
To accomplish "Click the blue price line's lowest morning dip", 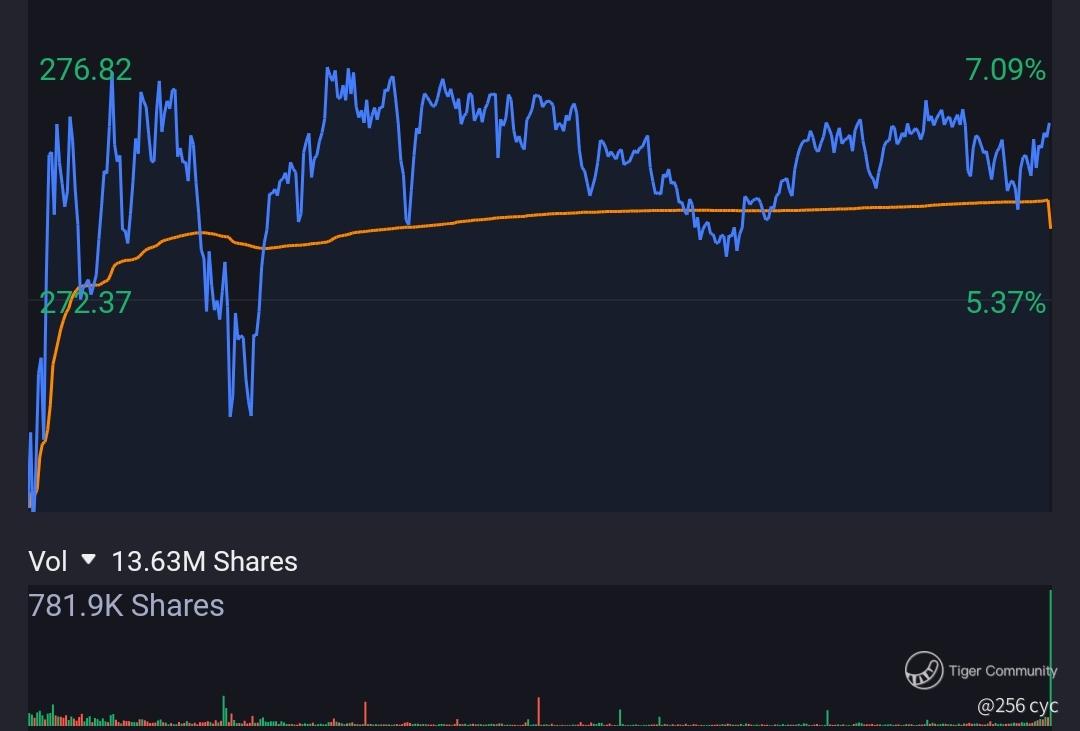I will point(230,412).
